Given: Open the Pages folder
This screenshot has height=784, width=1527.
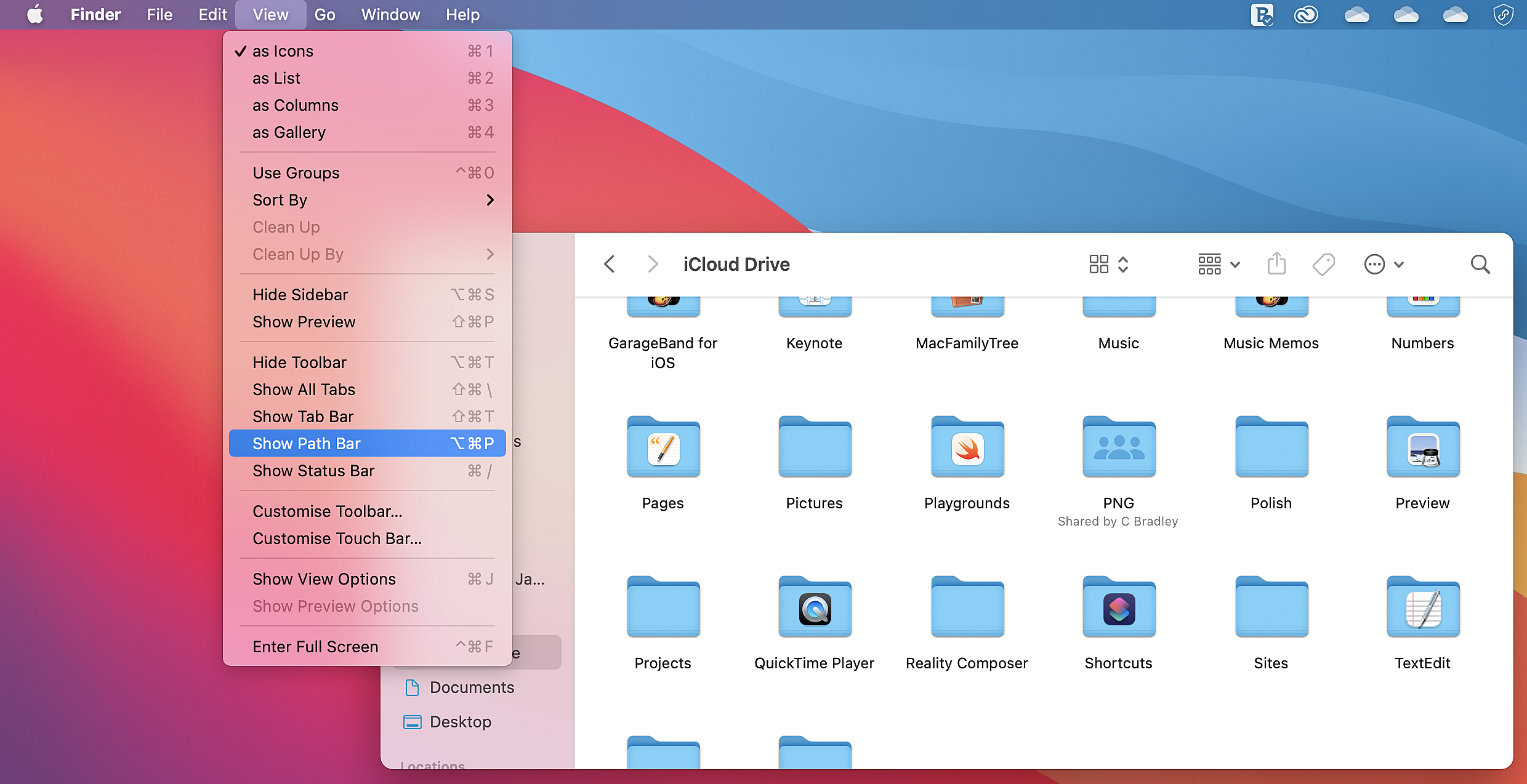Looking at the screenshot, I should [663, 447].
